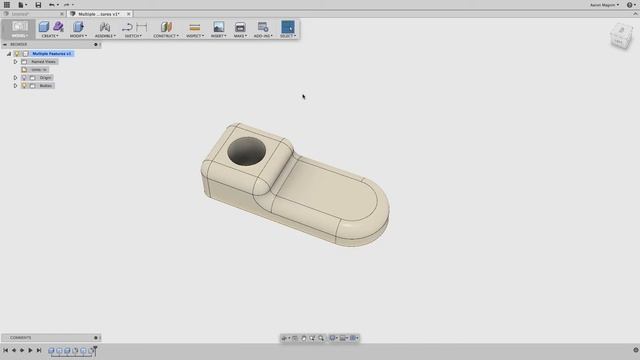The image size is (640, 360).
Task: Toggle the Origin visibility lightbulb
Action: pyautogui.click(x=24, y=78)
